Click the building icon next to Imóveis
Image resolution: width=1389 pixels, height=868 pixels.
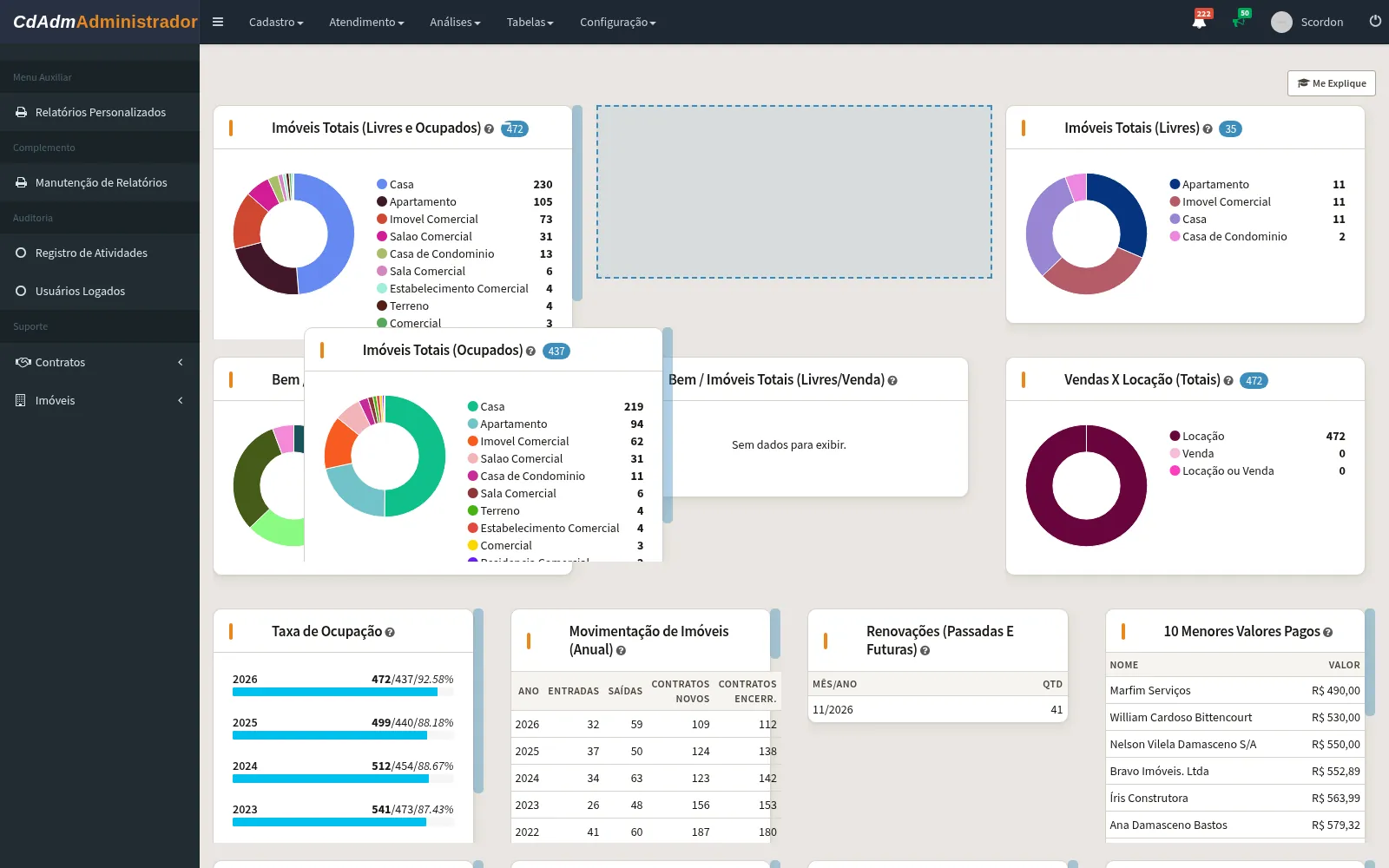tap(21, 400)
